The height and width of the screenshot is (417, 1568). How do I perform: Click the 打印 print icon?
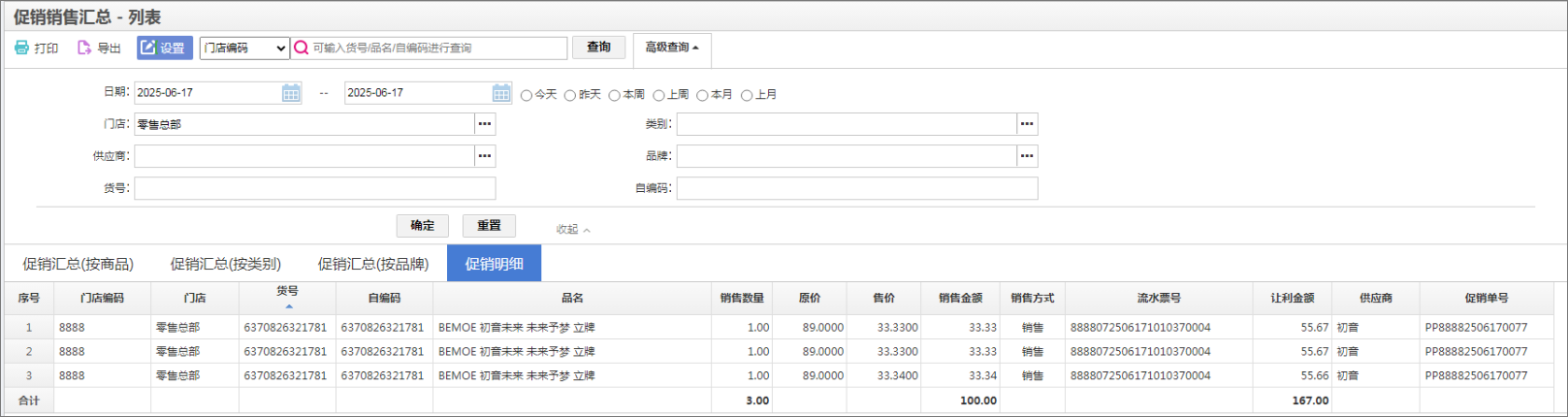coord(21,48)
